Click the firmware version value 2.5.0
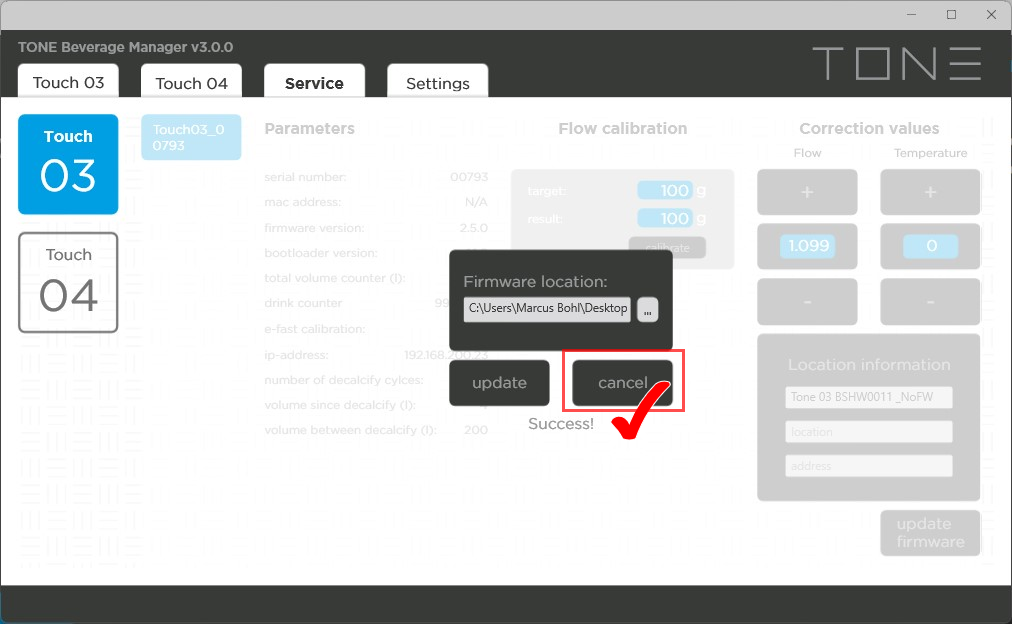 click(x=474, y=228)
